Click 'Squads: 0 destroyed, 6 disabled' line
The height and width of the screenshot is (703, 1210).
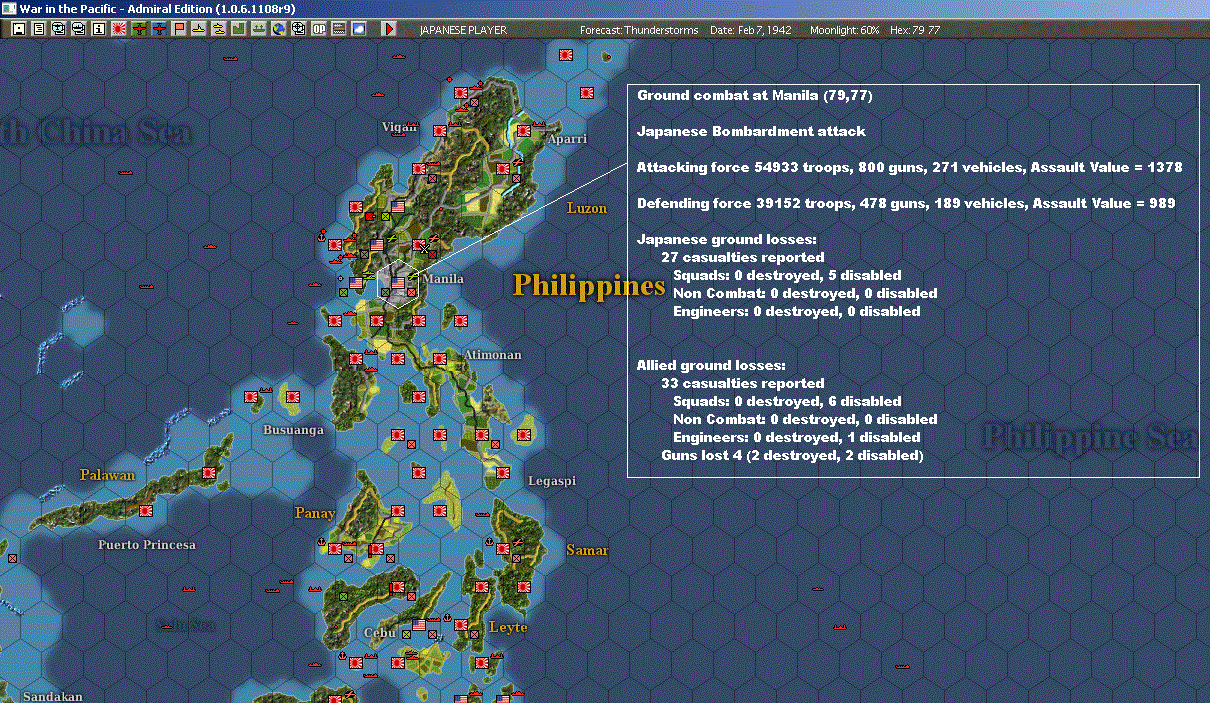coord(787,401)
